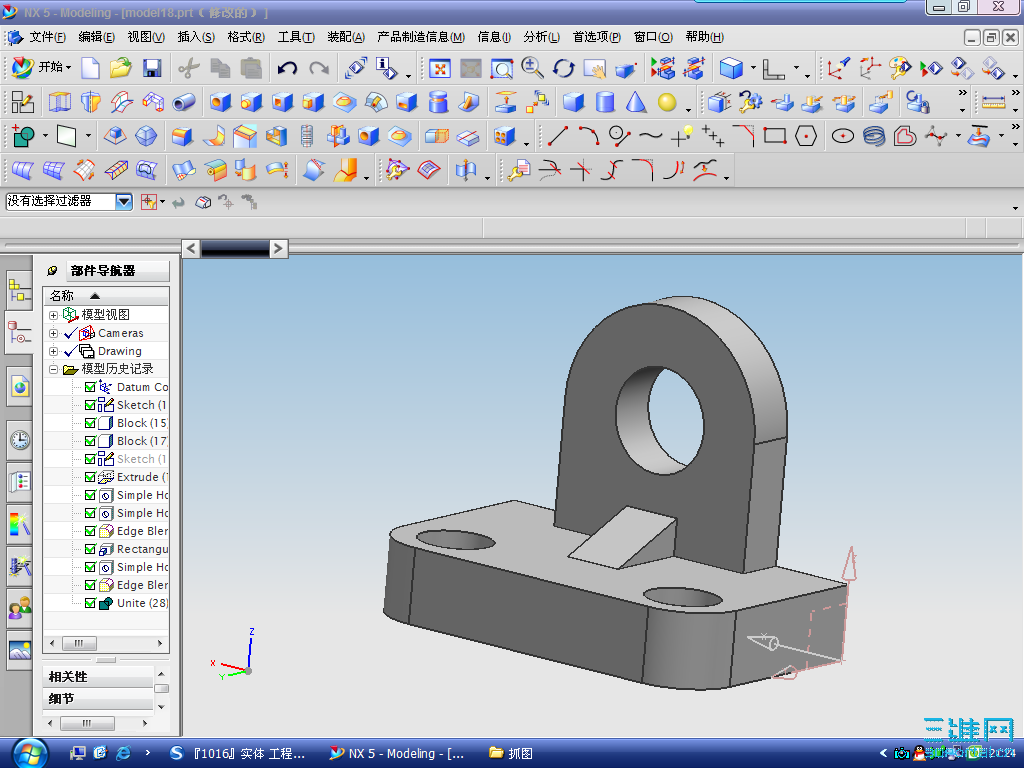This screenshot has height=768, width=1024.
Task: Open the Part Navigator sidebar tab
Action: coord(19,333)
